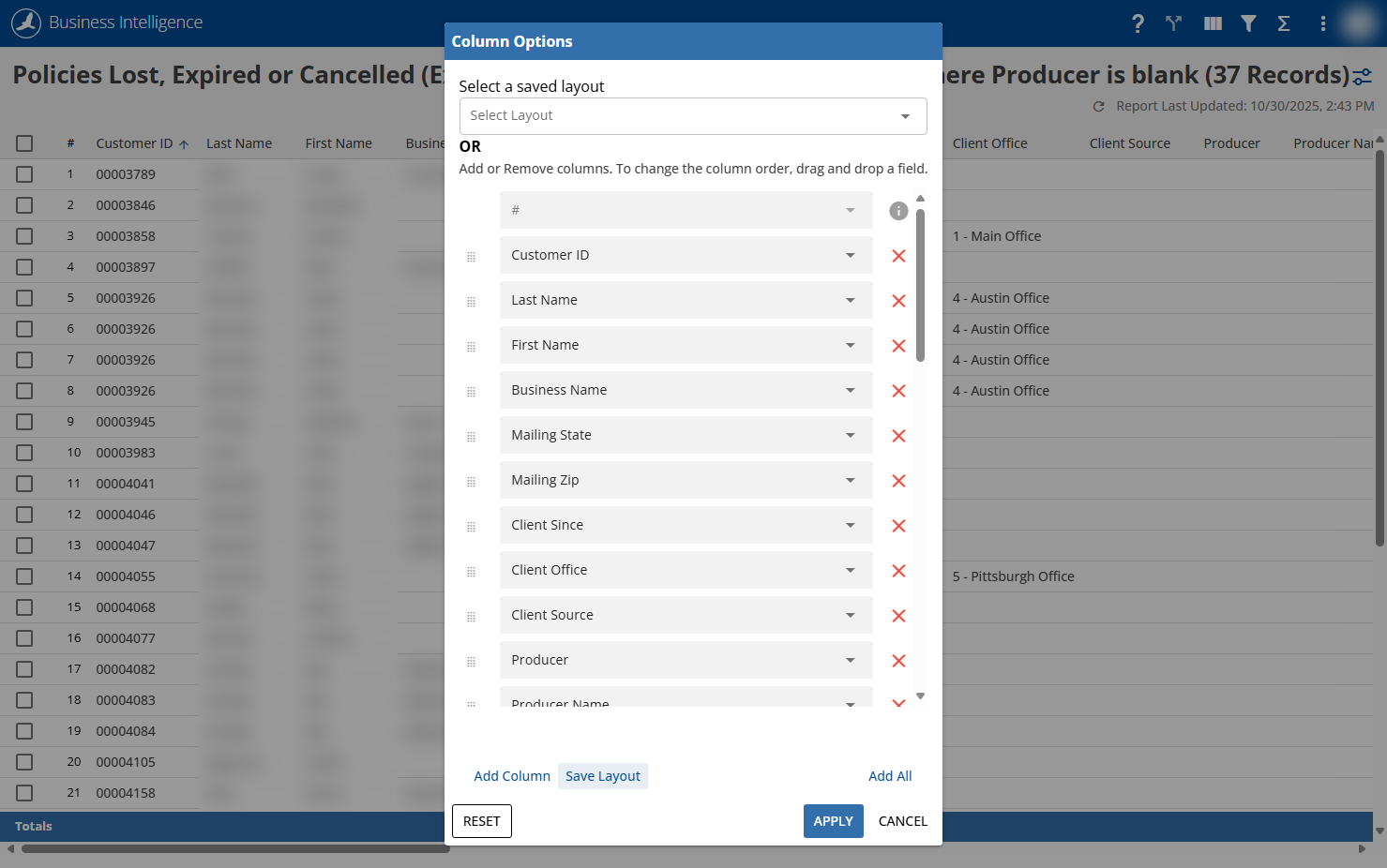Viewport: 1387px width, 868px height.
Task: Check the row for customer 00003897
Action: [x=24, y=267]
